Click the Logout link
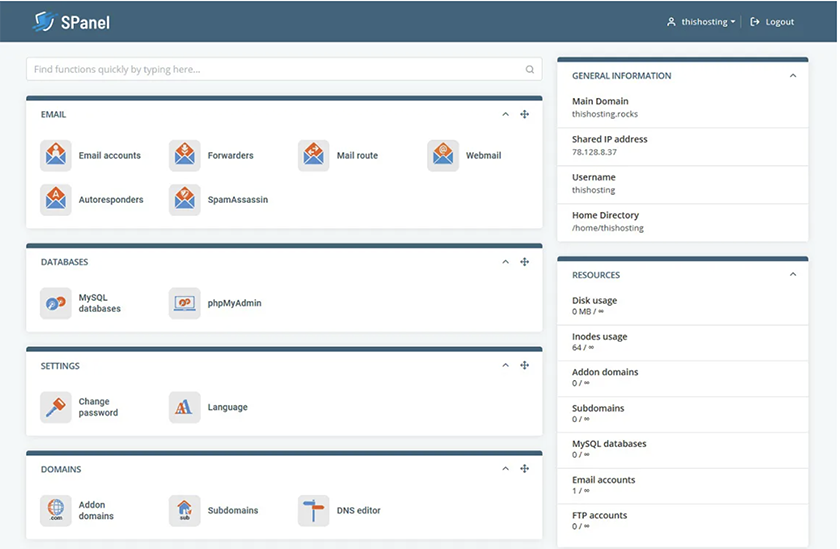Image resolution: width=840 pixels, height=549 pixels. 779,22
